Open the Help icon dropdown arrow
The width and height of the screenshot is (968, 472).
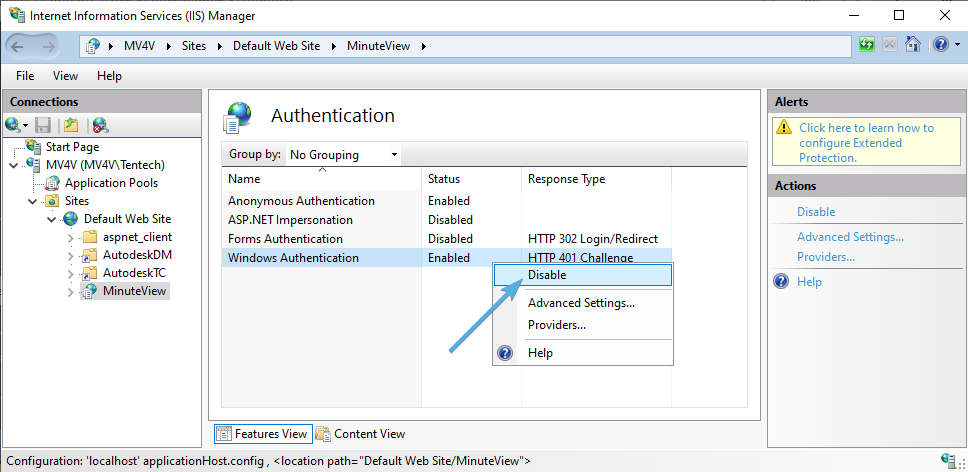[x=958, y=45]
